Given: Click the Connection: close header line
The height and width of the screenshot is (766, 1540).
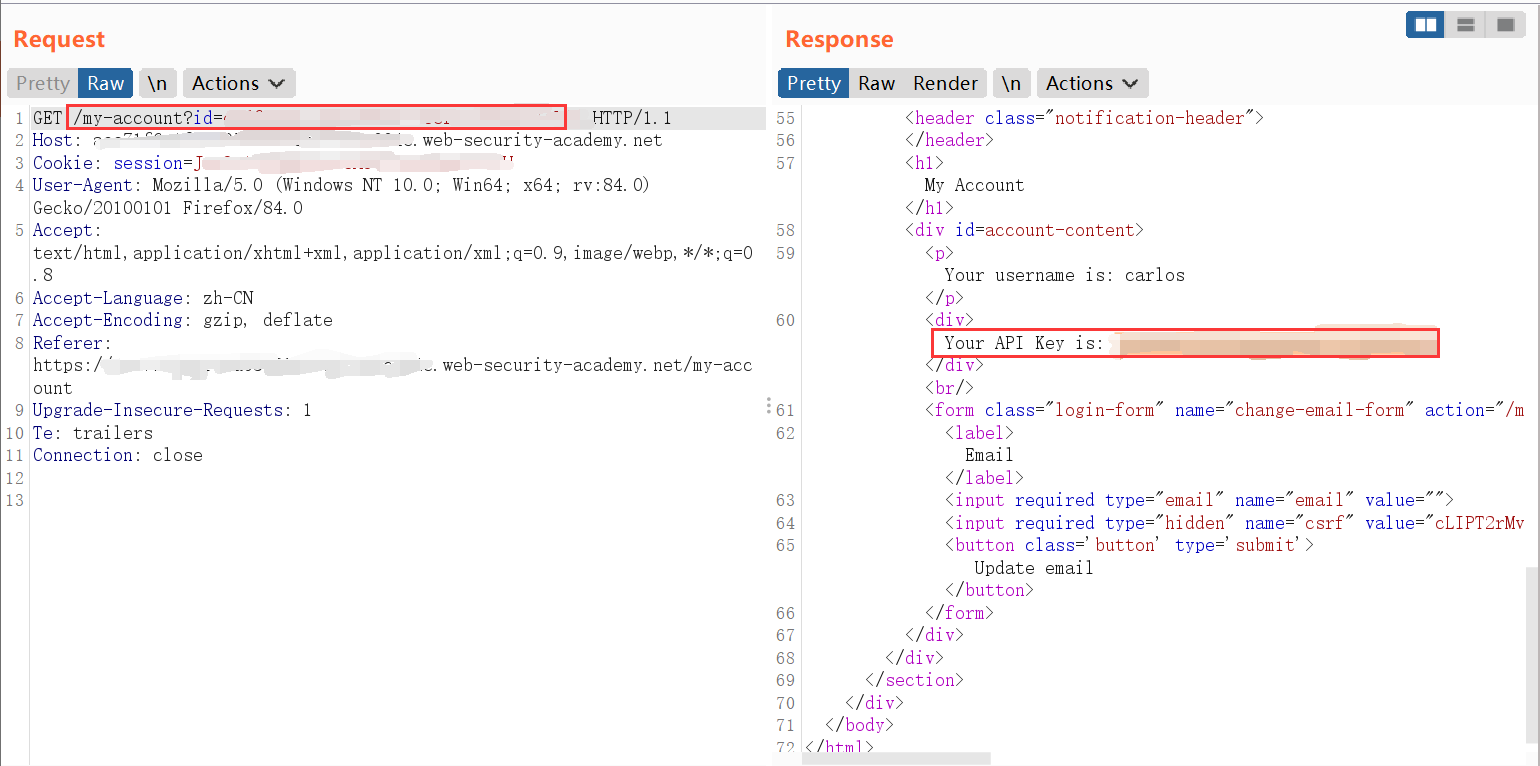Looking at the screenshot, I should [117, 455].
